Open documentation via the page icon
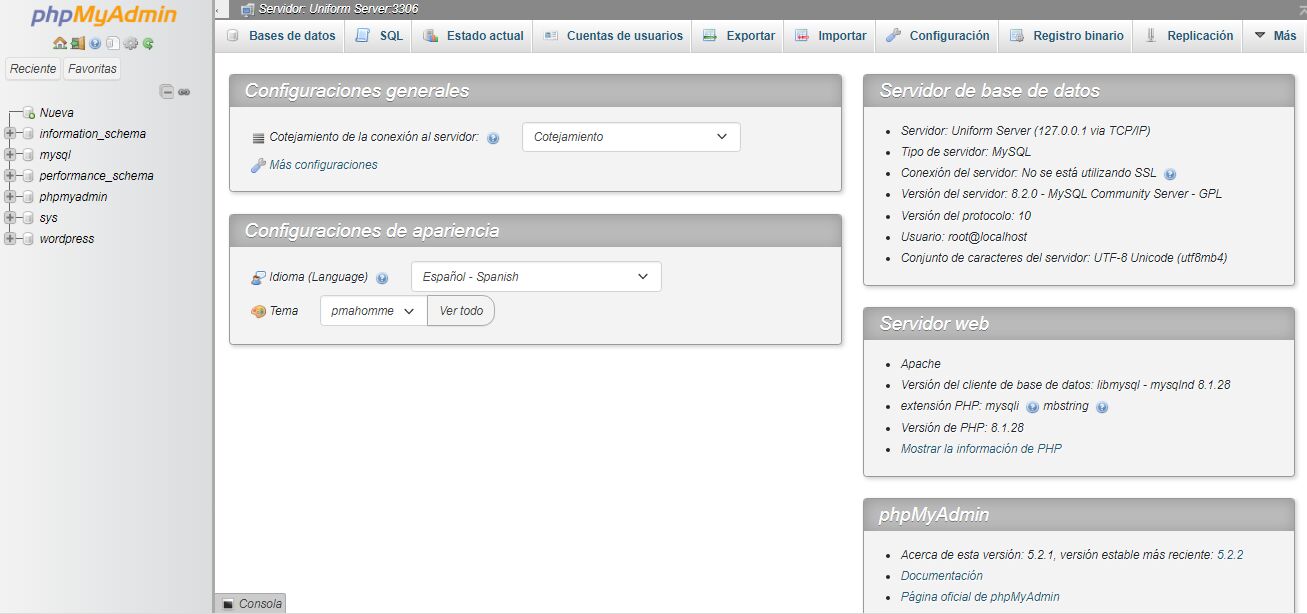Image resolution: width=1307 pixels, height=614 pixels. 112,44
